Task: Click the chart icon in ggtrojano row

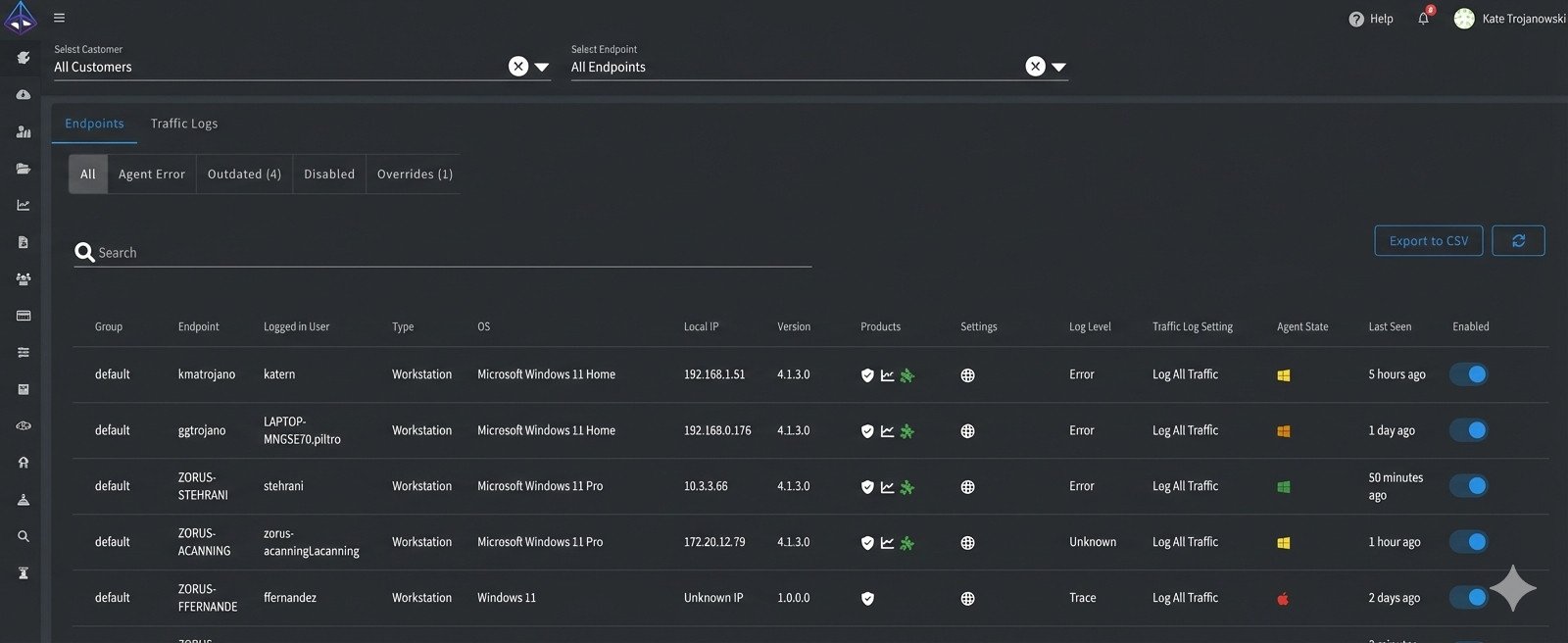Action: (x=887, y=431)
